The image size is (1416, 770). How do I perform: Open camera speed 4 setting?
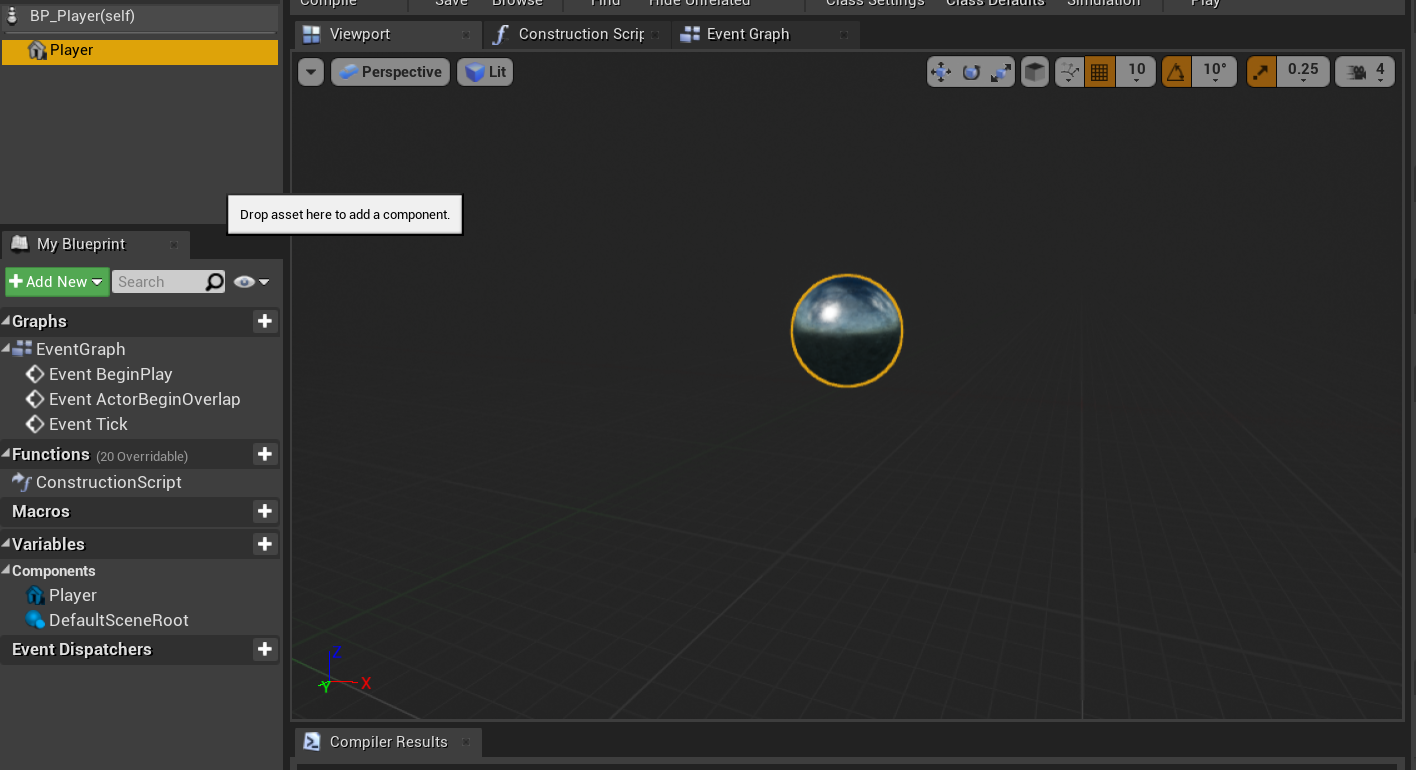tap(1365, 72)
